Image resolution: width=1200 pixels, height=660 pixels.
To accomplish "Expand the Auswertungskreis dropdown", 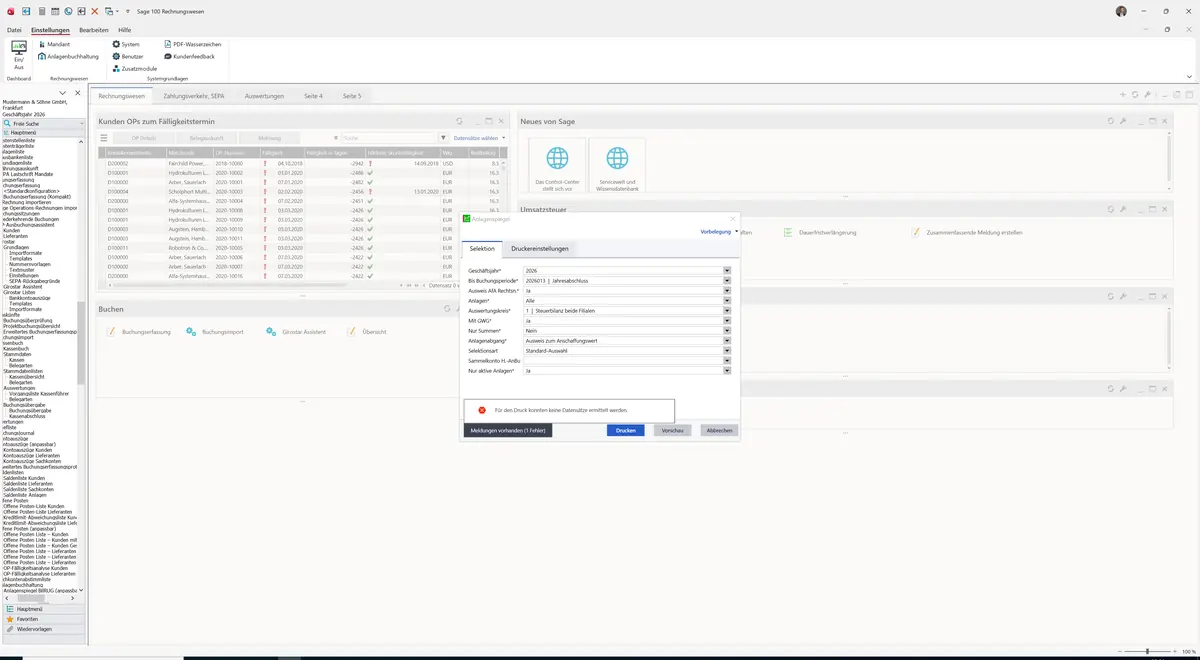I will pos(727,311).
